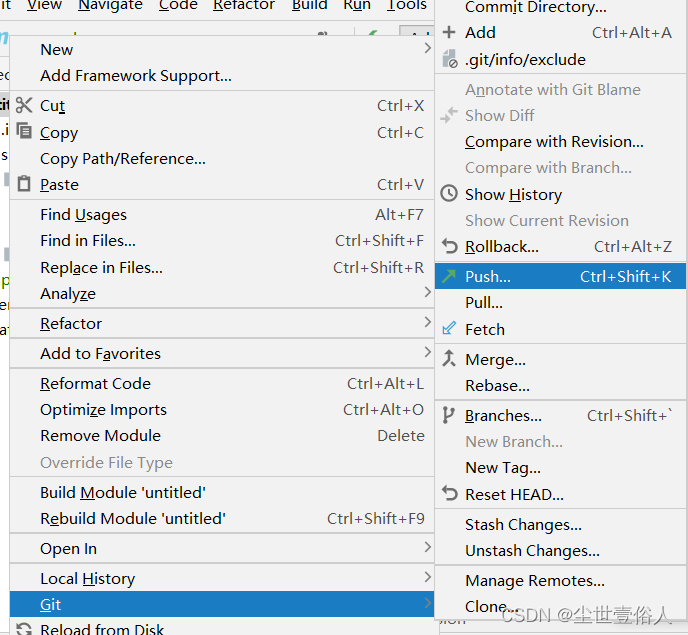Viewport: 688px width, 635px height.
Task: Click the blue Fetch arrow icon
Action: point(449,328)
